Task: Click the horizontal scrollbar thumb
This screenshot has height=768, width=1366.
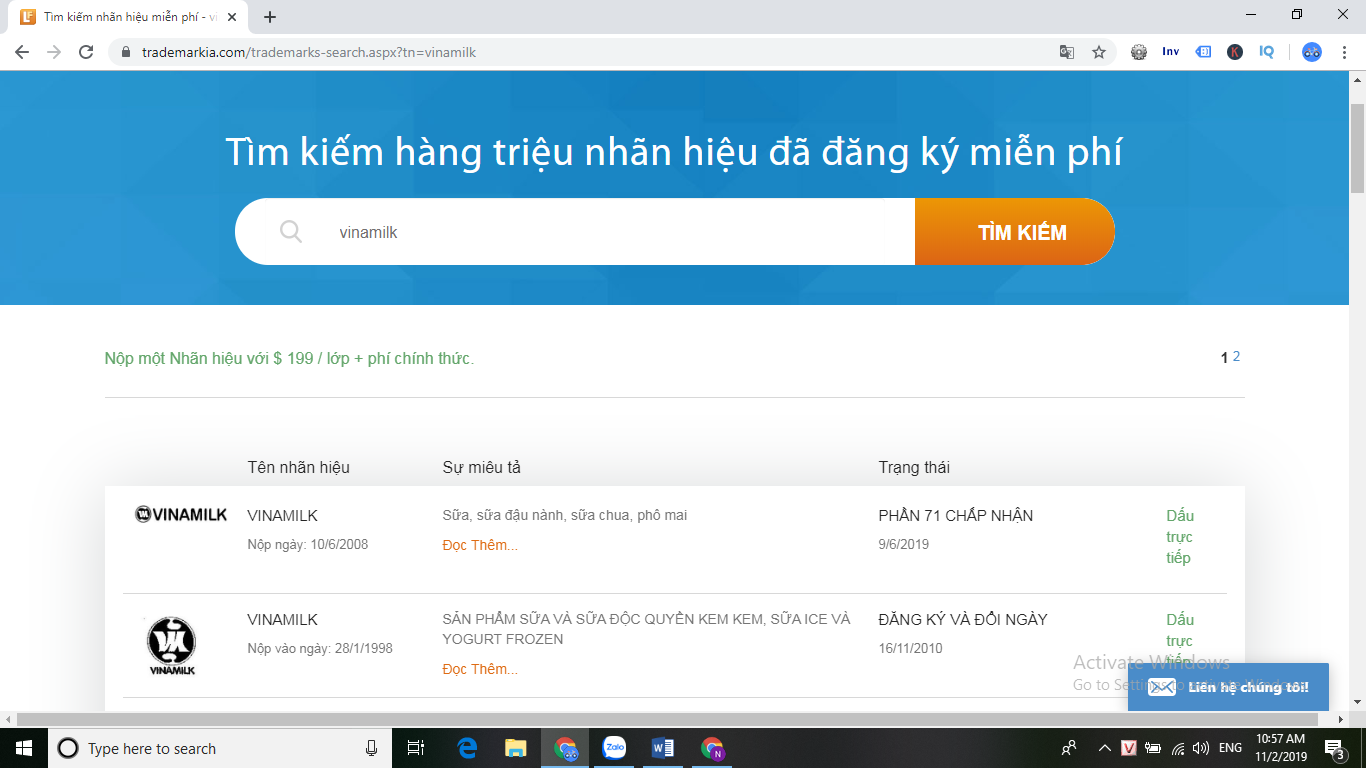Action: [668, 720]
